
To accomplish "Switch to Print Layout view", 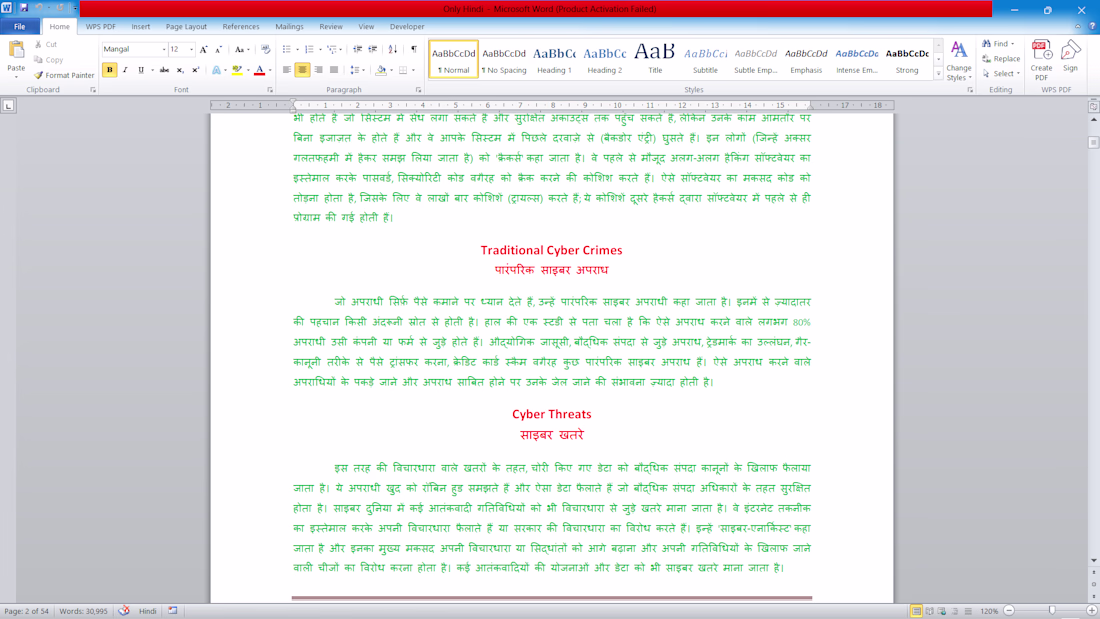I will (916, 611).
